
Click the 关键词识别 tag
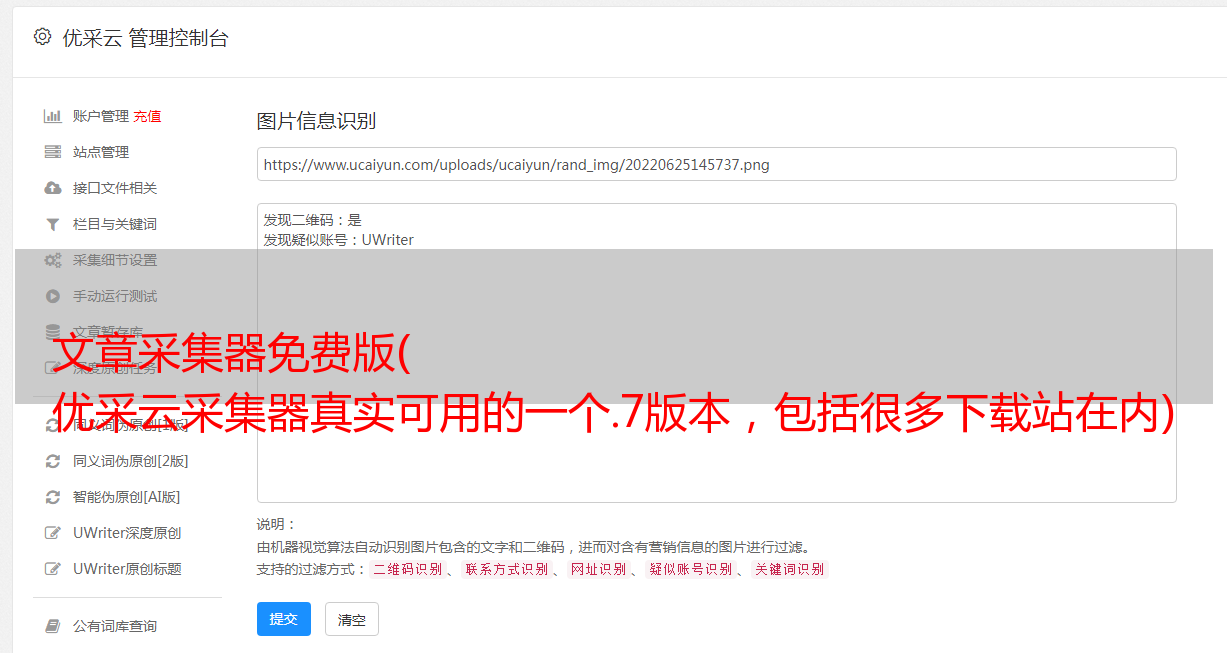(790, 569)
